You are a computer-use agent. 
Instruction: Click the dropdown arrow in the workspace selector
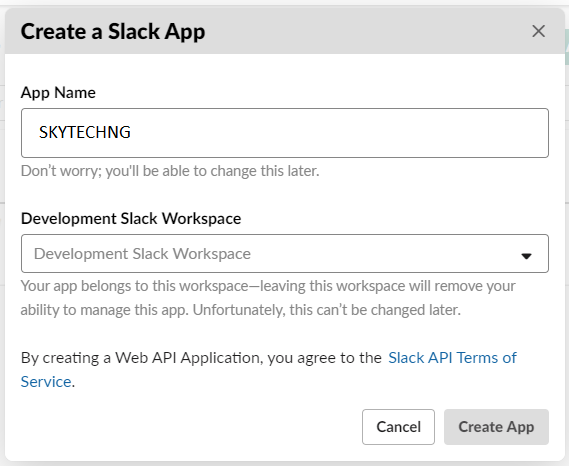(x=526, y=256)
